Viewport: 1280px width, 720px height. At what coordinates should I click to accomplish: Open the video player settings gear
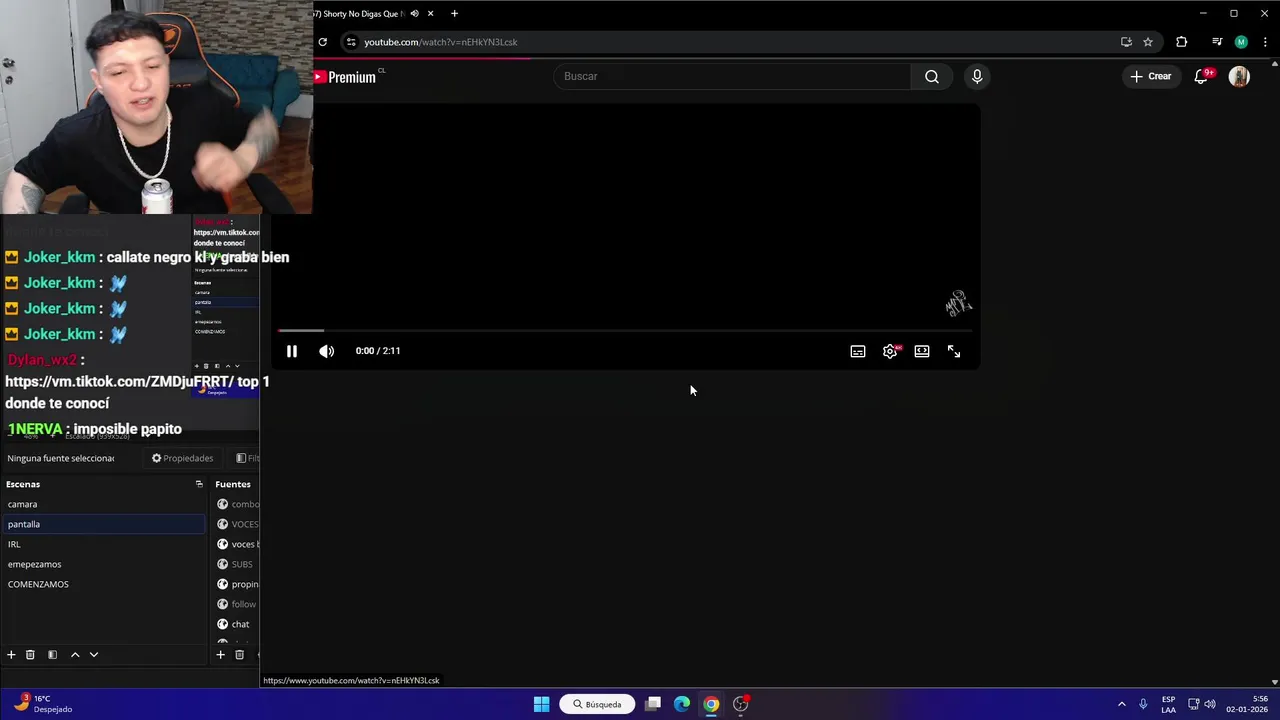(890, 351)
